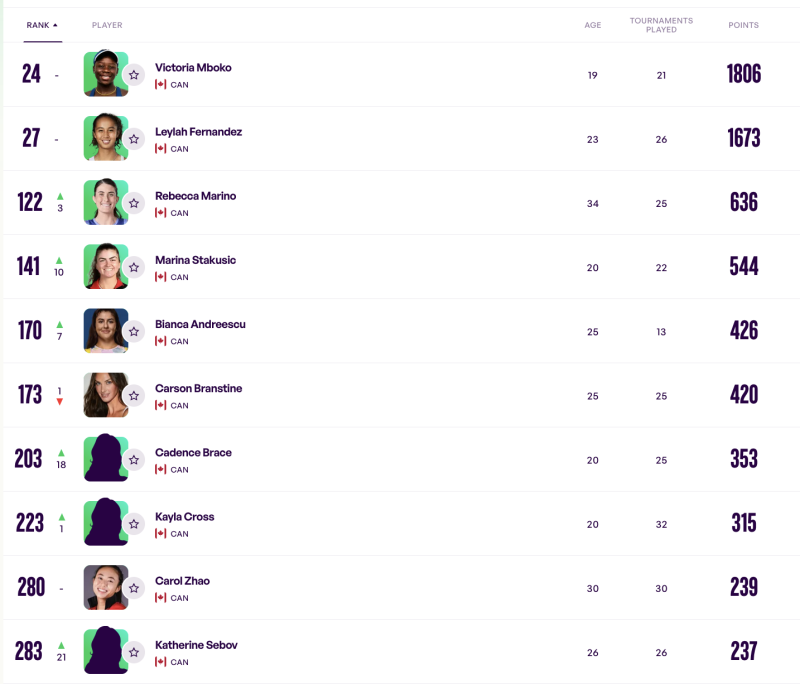The height and width of the screenshot is (684, 800).
Task: Open Leylah Fernandez player profile link
Action: coord(198,132)
